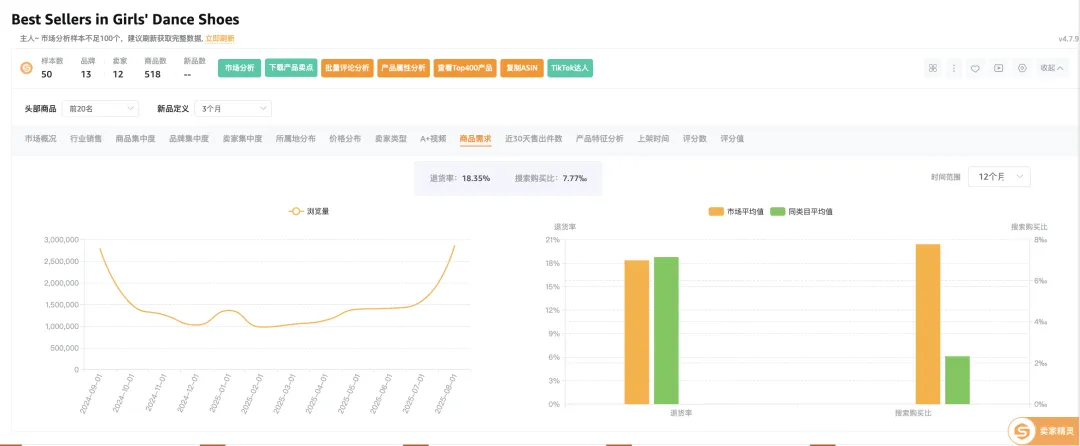Open 新品定义 dropdown showing 3个月
This screenshot has width=1080, height=446.
point(233,108)
